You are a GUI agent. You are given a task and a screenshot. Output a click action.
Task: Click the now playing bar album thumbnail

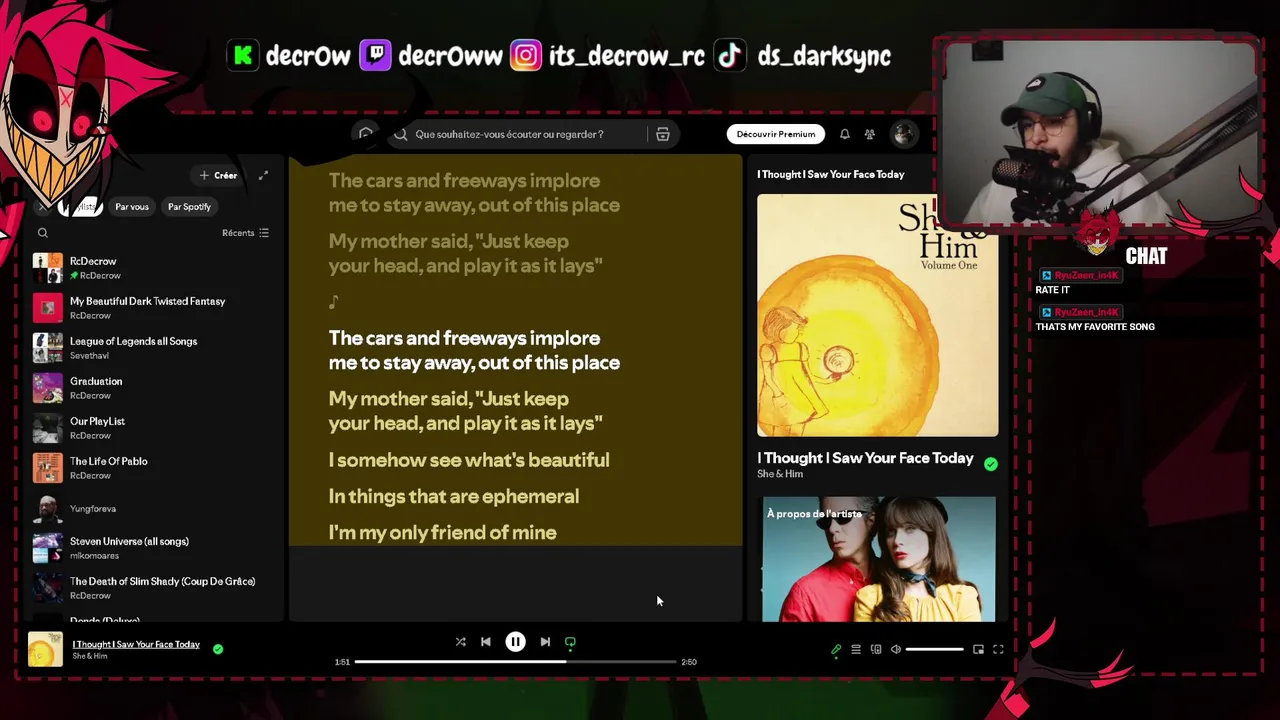point(45,649)
